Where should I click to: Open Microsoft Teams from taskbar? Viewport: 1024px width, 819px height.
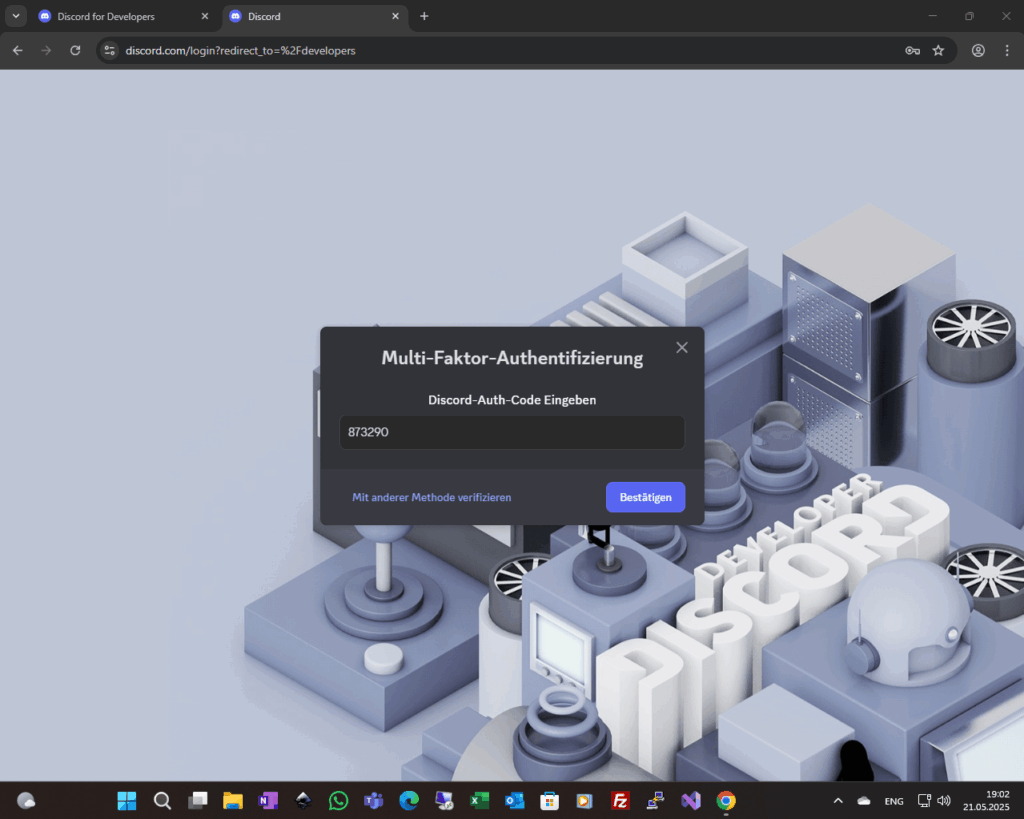pos(374,801)
